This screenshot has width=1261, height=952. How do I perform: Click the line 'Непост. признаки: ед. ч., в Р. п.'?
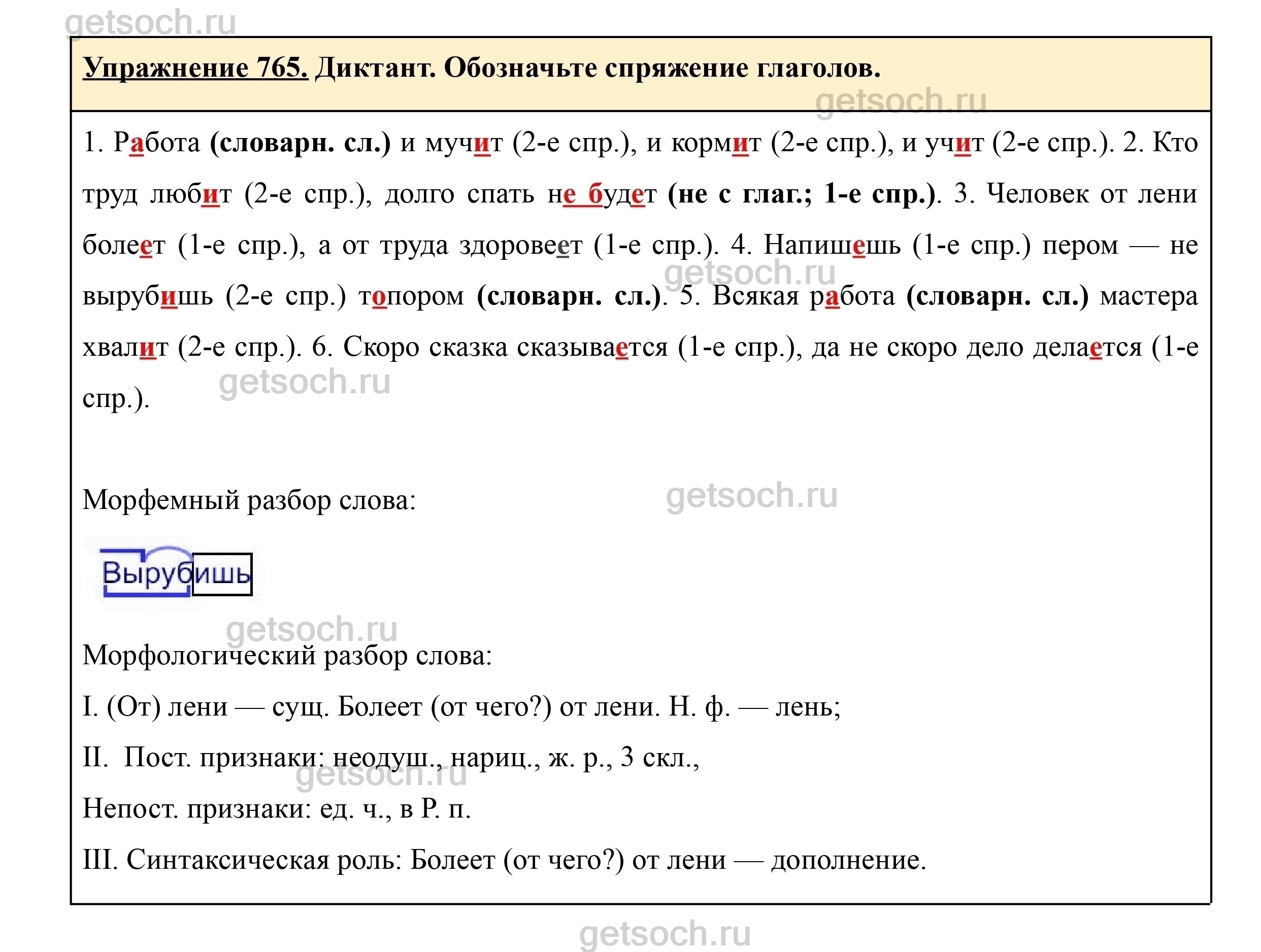pos(277,808)
